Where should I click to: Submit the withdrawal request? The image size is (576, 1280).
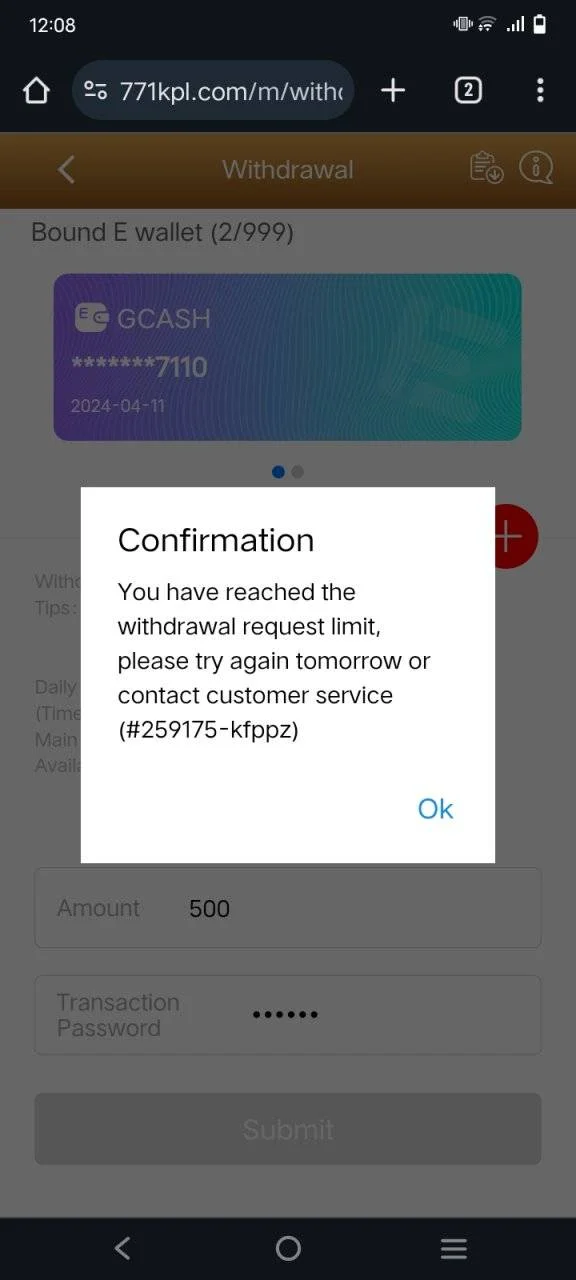click(x=288, y=1129)
